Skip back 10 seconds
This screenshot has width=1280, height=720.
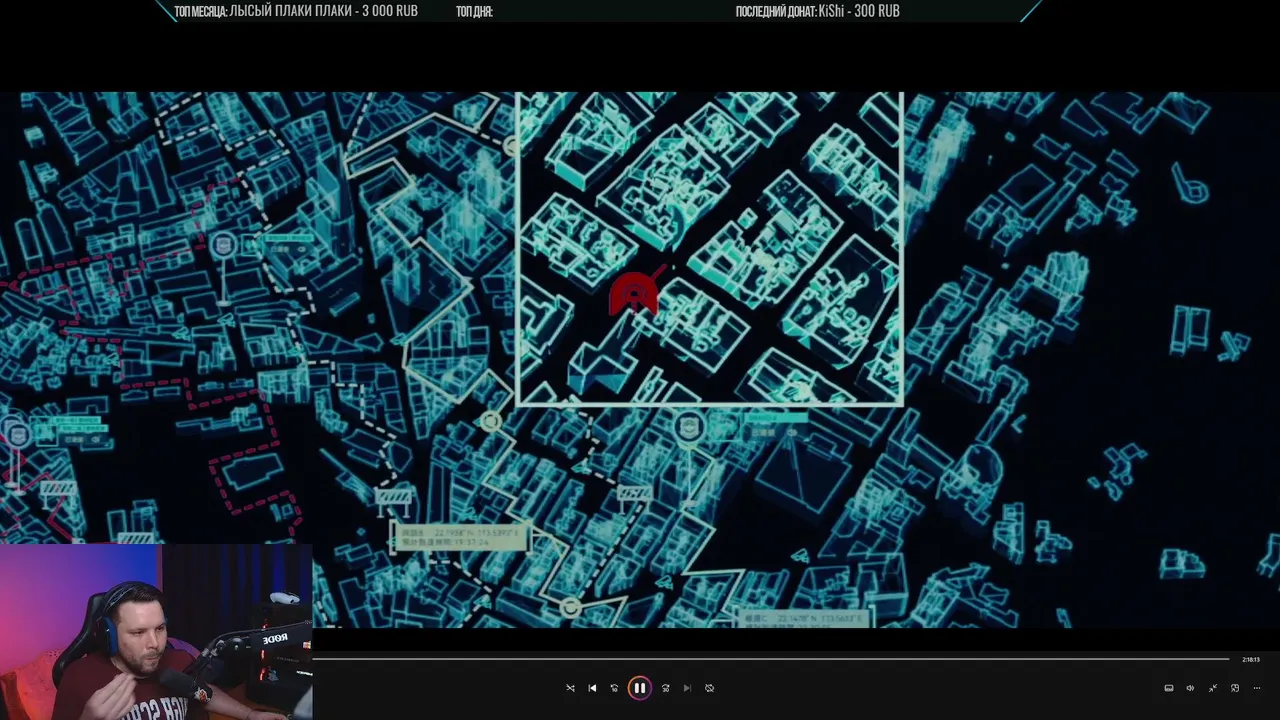pos(614,688)
